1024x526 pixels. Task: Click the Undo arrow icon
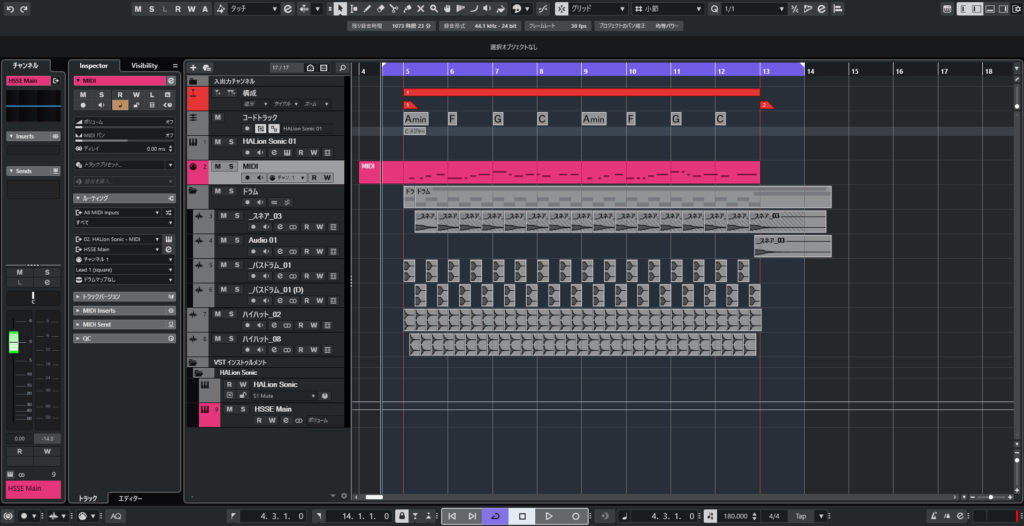[x=10, y=9]
